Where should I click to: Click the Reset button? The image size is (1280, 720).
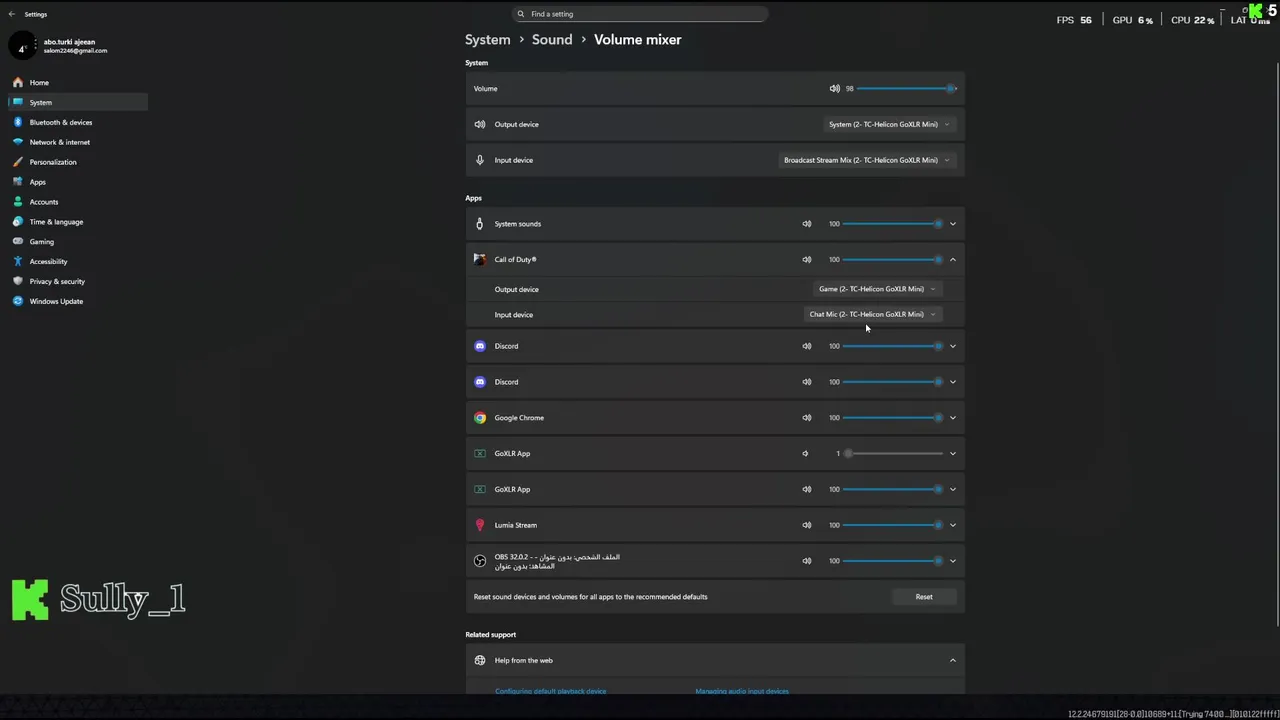click(924, 597)
